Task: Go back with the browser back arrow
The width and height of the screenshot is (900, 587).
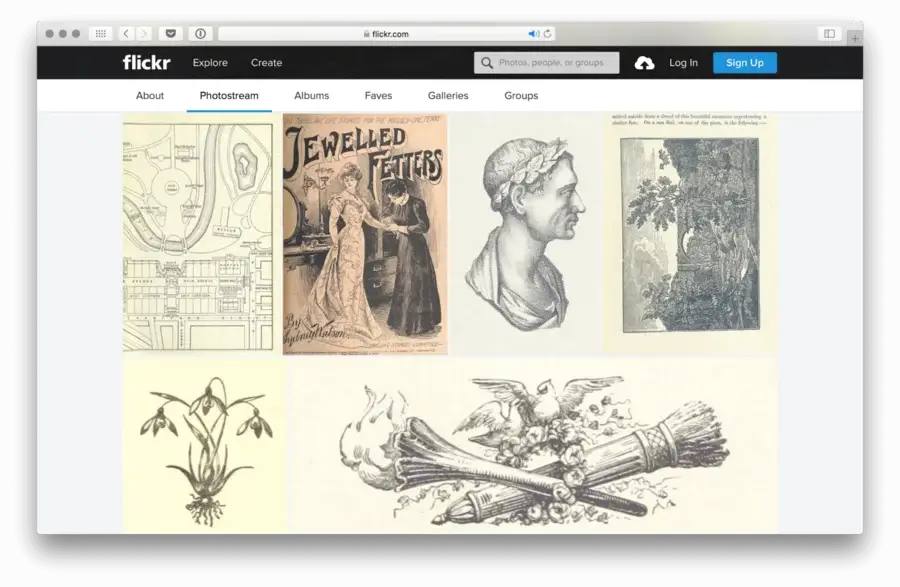Action: (x=126, y=34)
